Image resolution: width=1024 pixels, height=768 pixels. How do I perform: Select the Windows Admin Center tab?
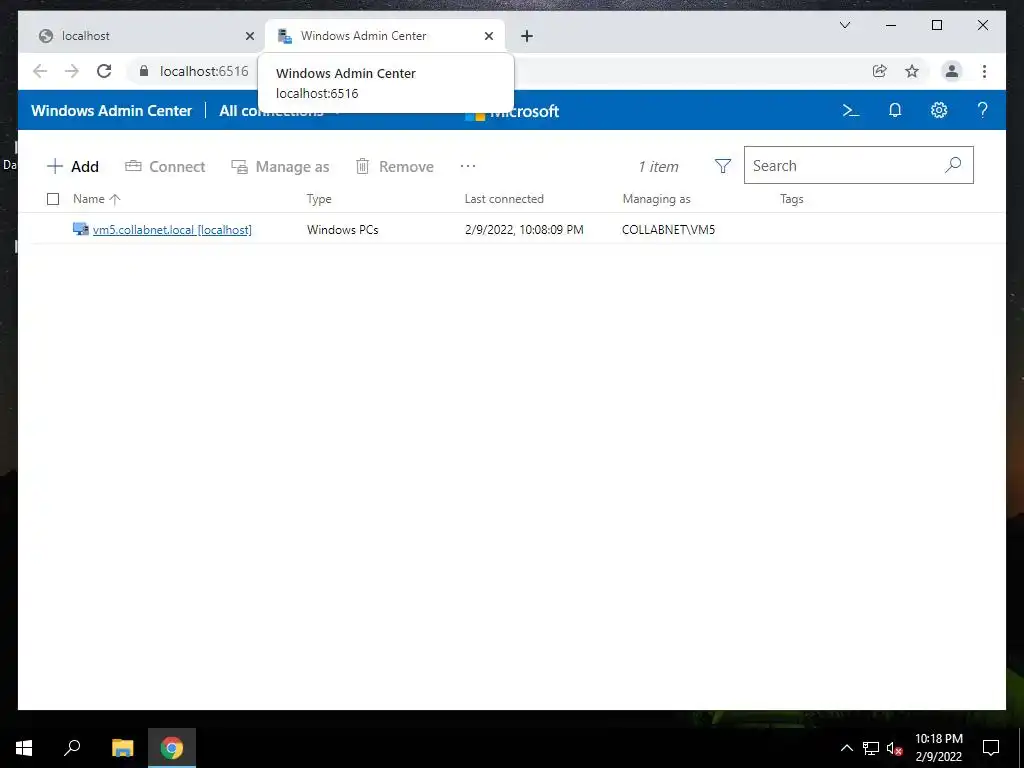tap(385, 36)
